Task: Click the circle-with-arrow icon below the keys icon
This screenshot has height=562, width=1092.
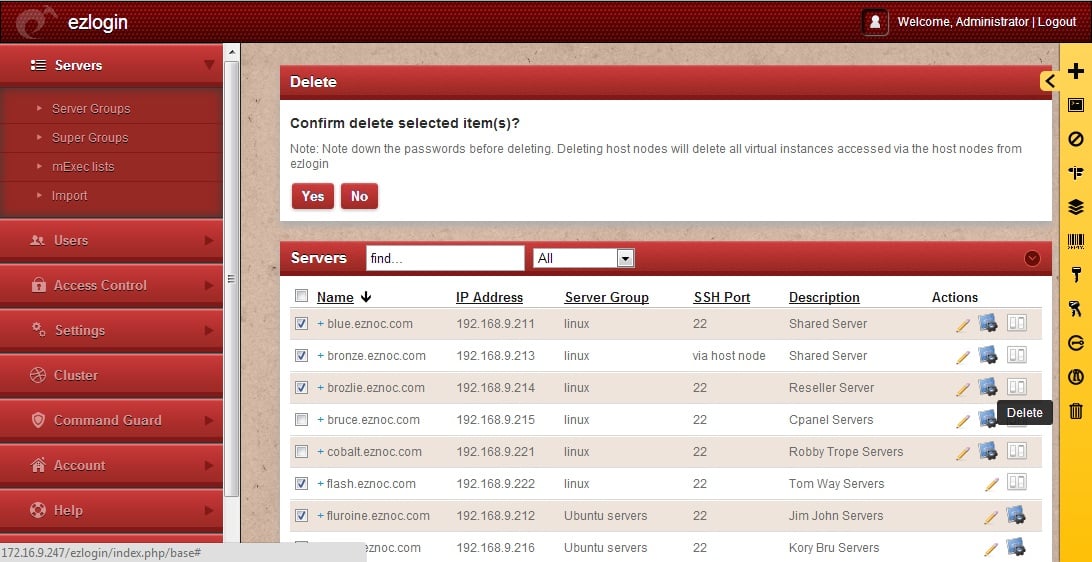Action: (x=1075, y=343)
